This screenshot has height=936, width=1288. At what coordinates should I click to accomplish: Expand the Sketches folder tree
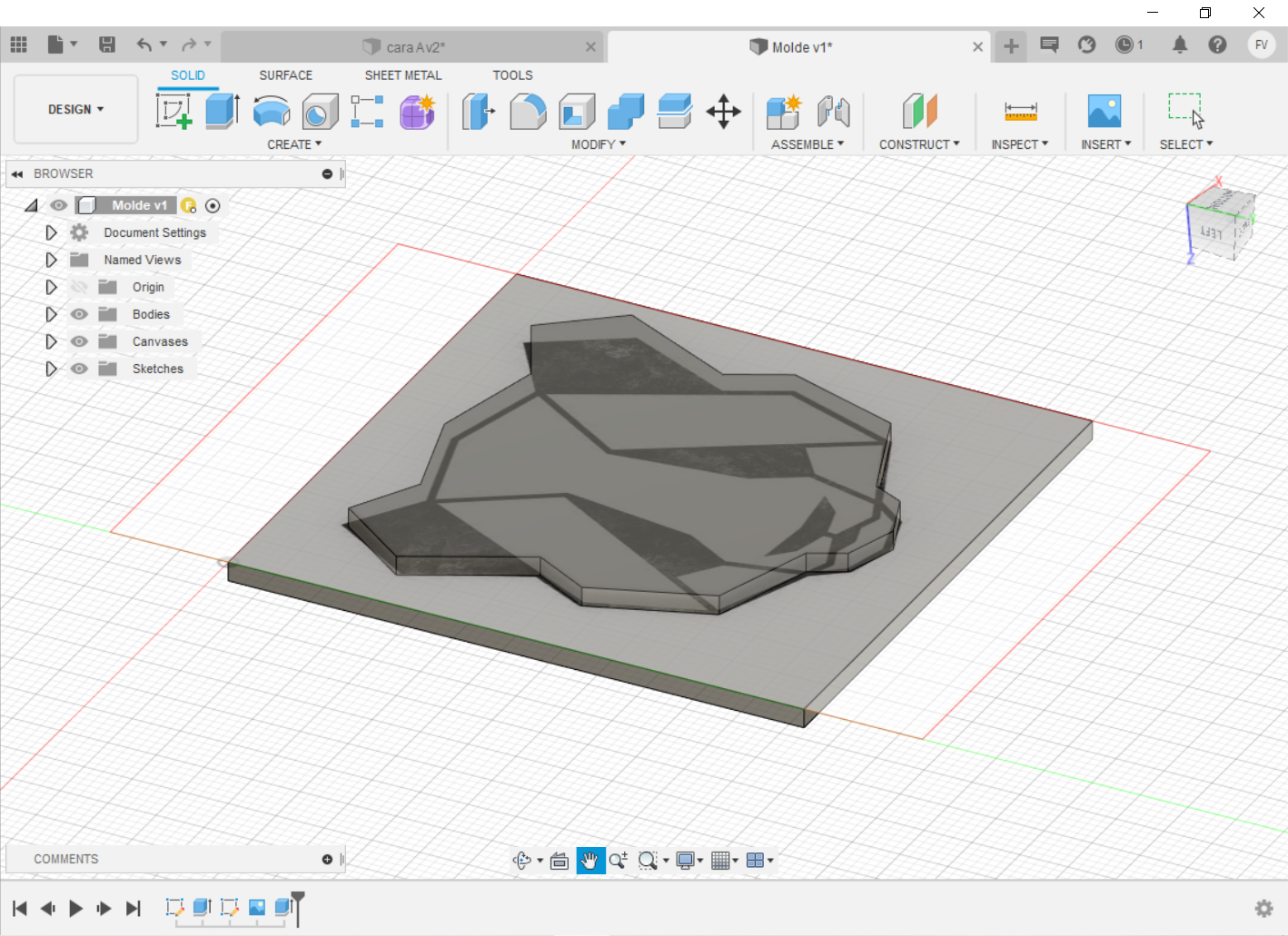tap(51, 369)
